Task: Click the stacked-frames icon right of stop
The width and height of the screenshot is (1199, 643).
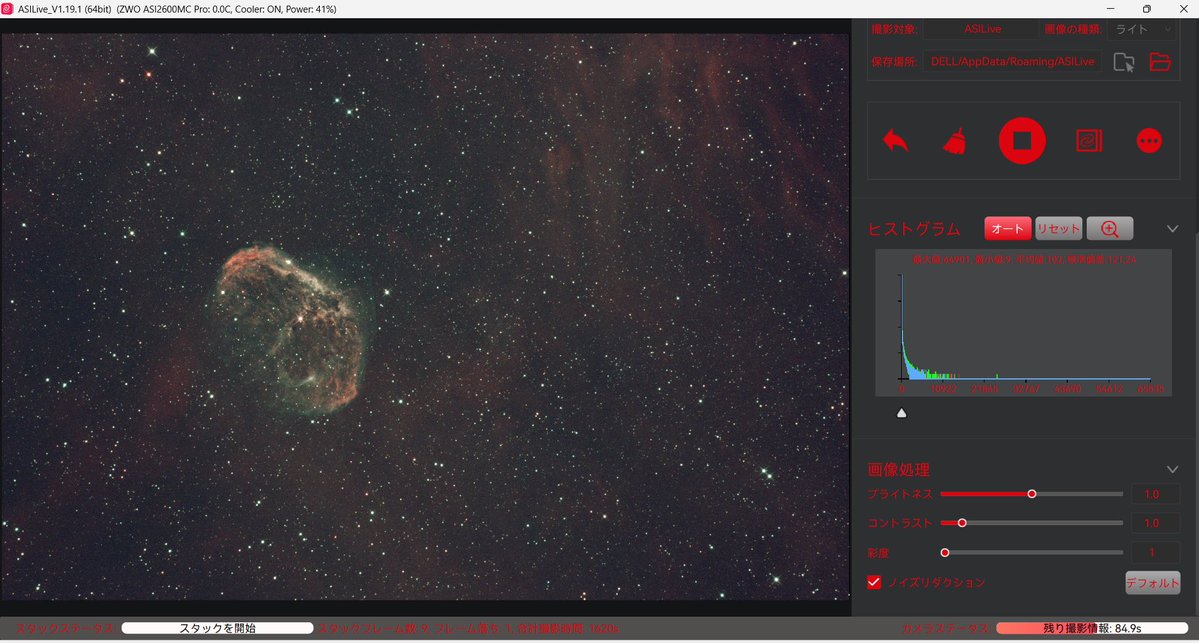Action: (x=1089, y=141)
